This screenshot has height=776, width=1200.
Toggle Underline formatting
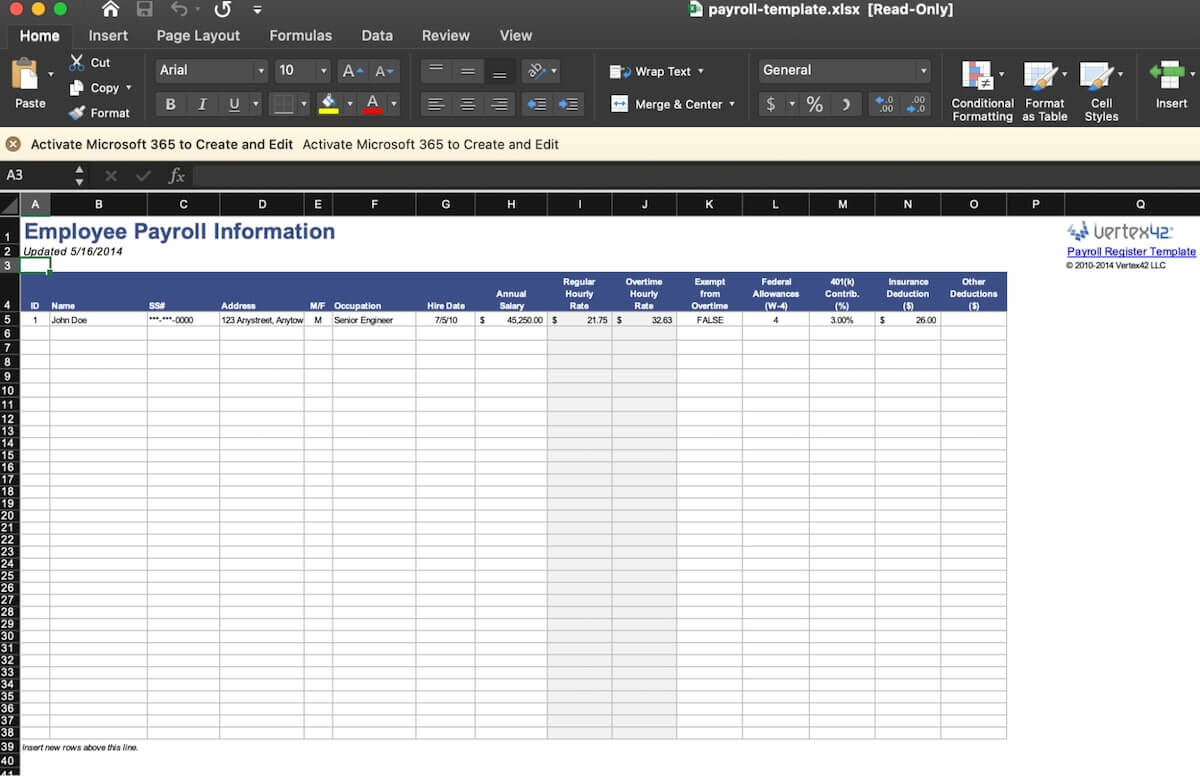(234, 104)
